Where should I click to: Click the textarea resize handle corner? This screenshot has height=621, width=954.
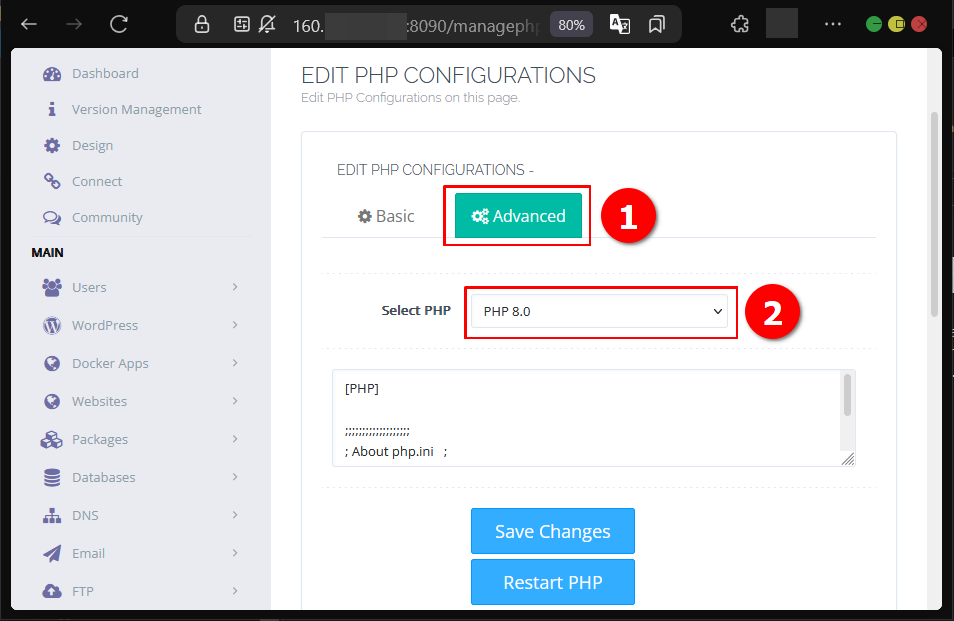coord(848,459)
